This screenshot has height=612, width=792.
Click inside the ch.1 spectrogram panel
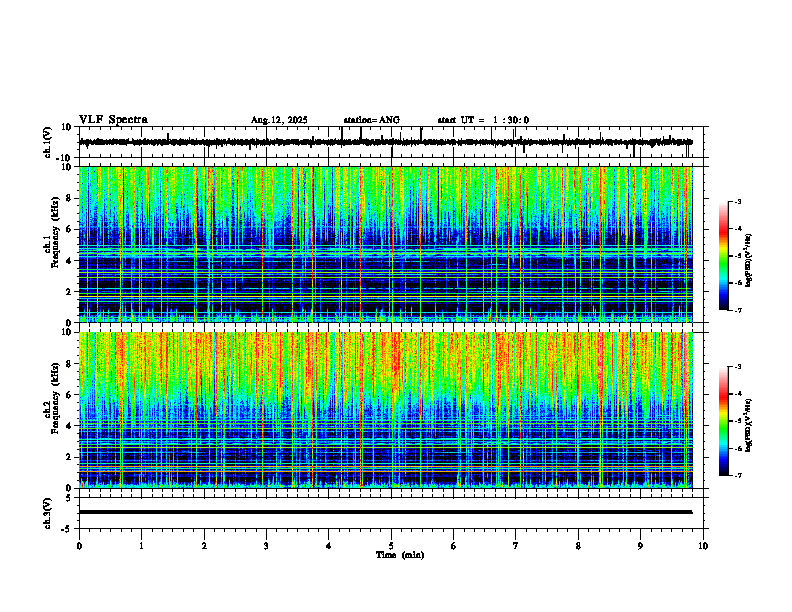coord(385,244)
